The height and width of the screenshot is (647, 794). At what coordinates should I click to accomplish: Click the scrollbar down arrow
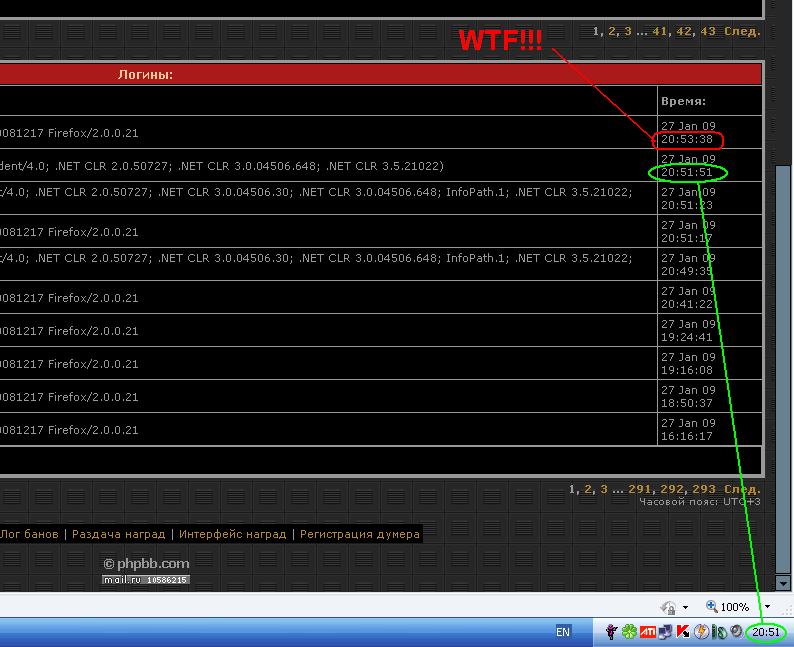tap(783, 583)
